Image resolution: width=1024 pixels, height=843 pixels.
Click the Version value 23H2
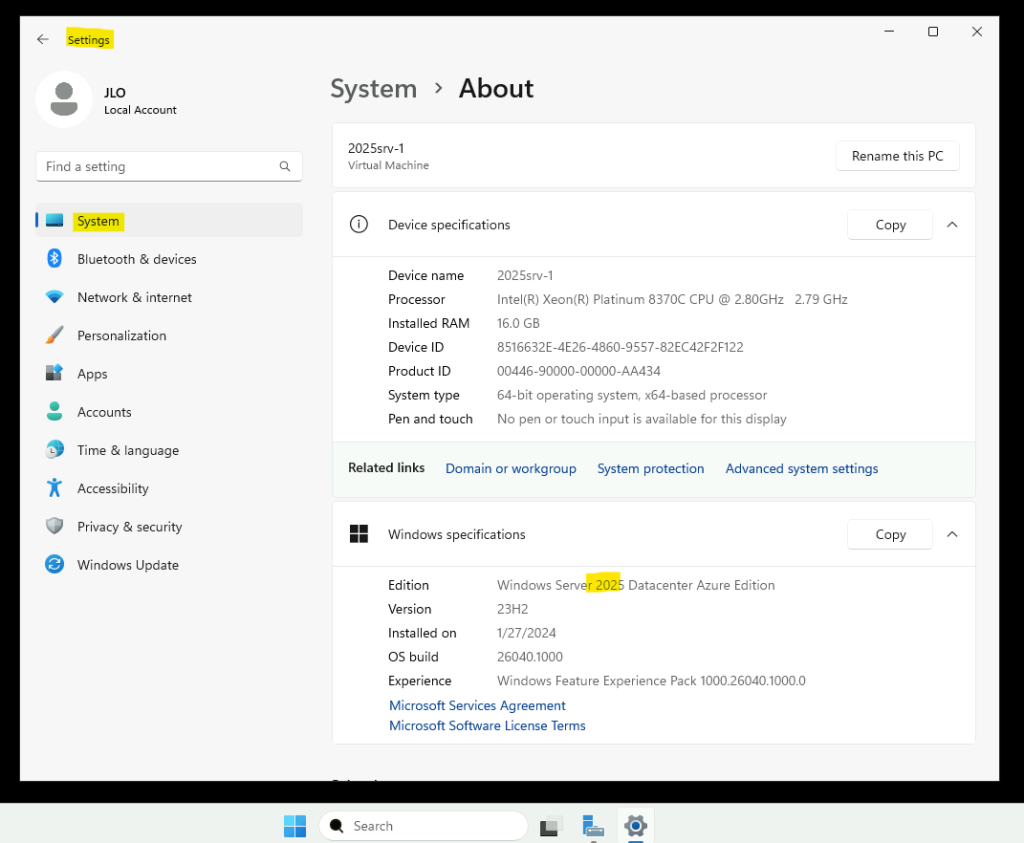[x=513, y=609]
